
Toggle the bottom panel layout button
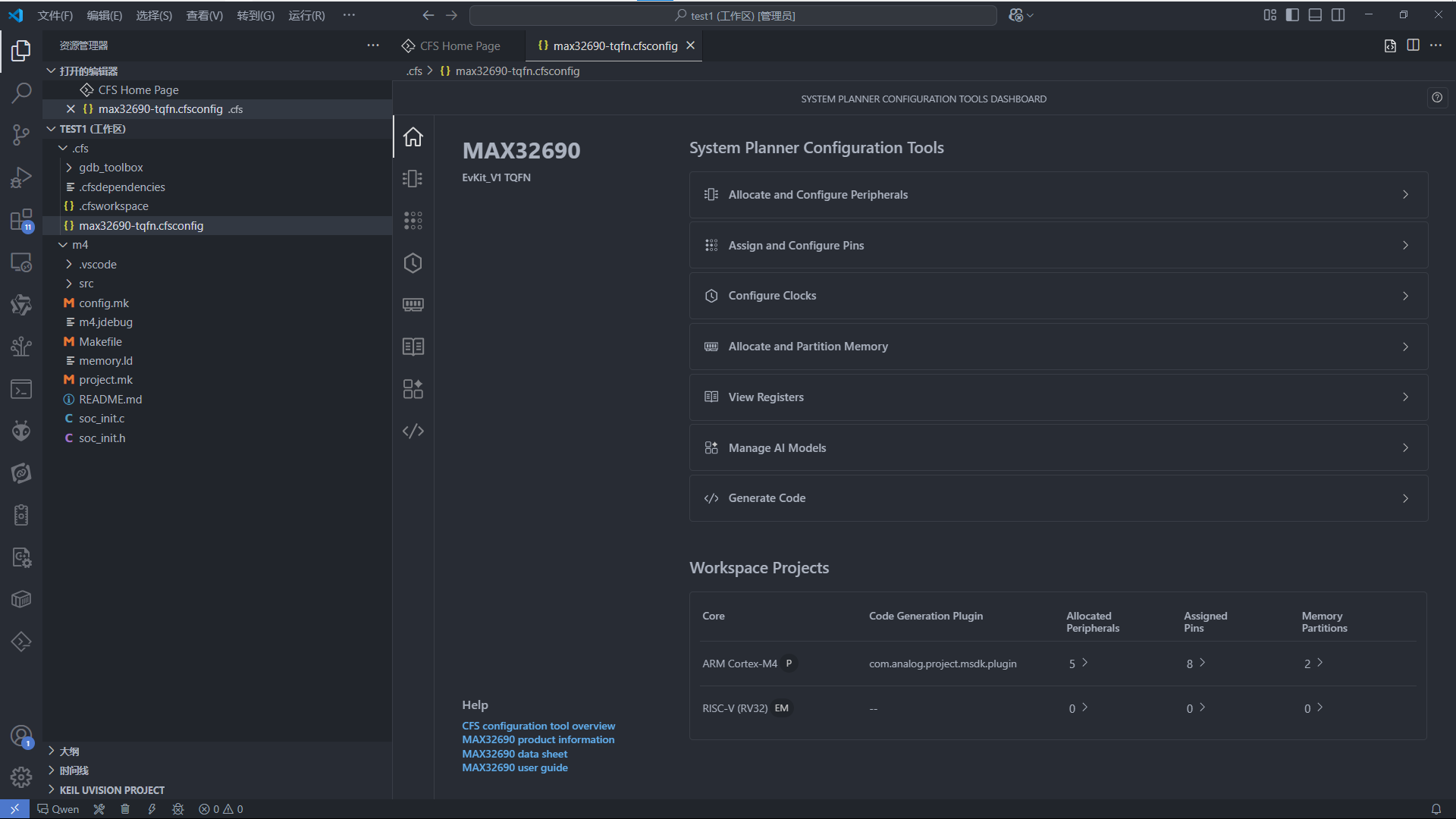(x=1316, y=15)
